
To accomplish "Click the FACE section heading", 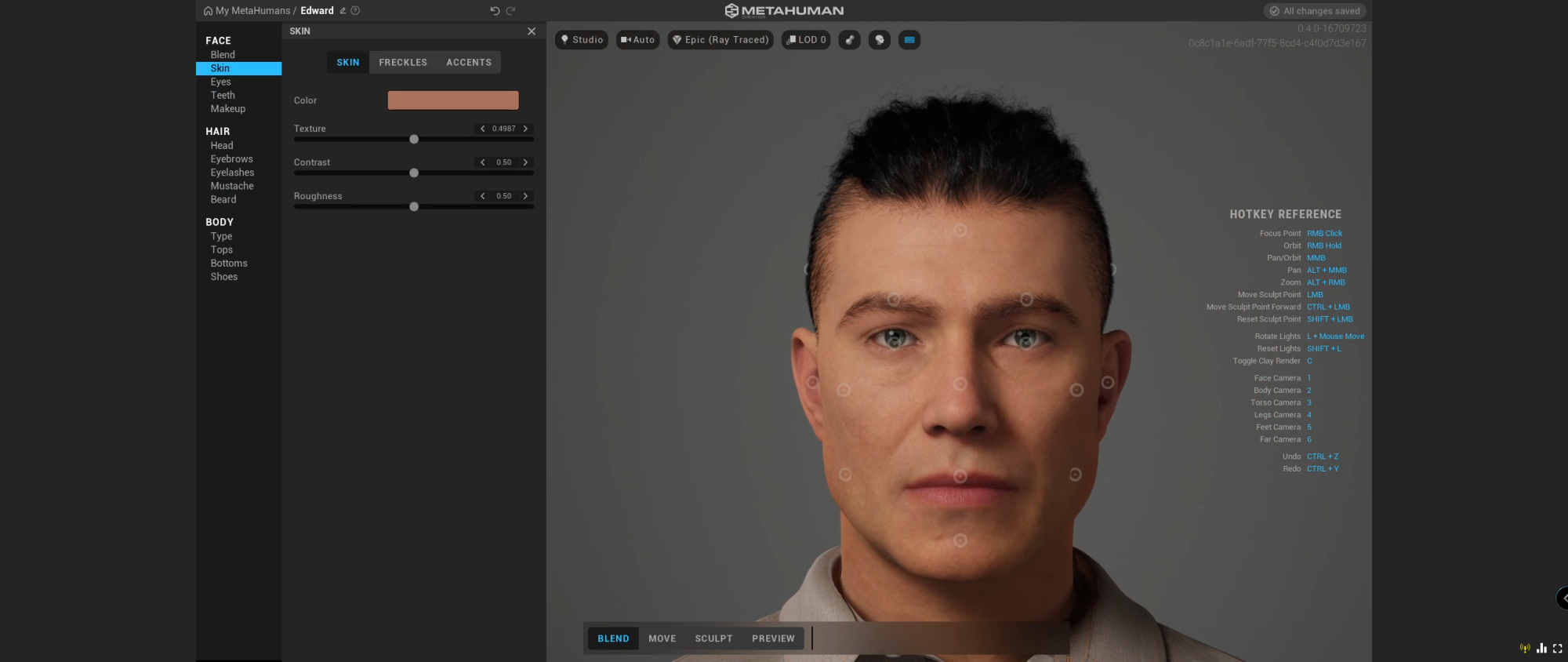I will 218,41.
